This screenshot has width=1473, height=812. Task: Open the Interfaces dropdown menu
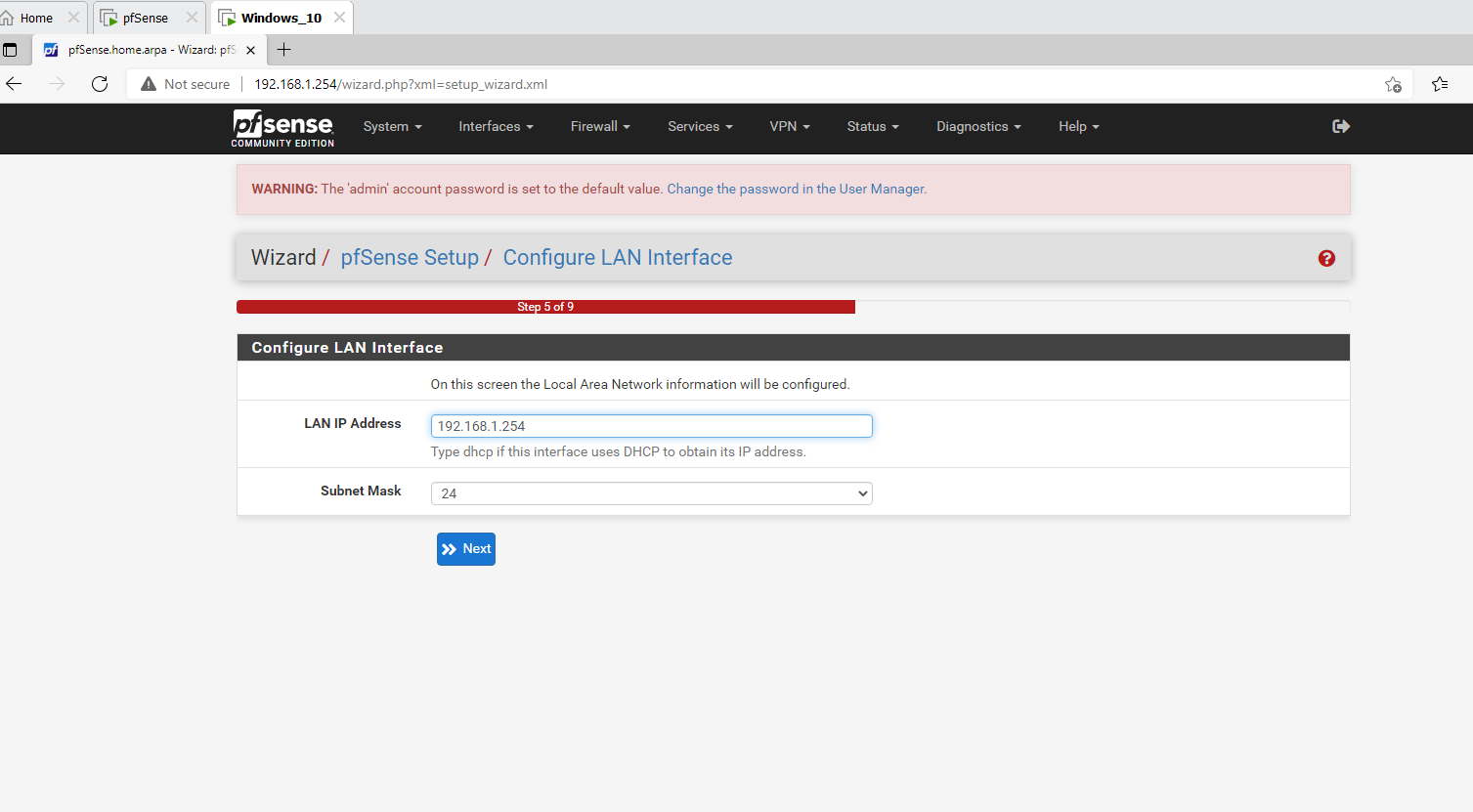click(x=496, y=126)
